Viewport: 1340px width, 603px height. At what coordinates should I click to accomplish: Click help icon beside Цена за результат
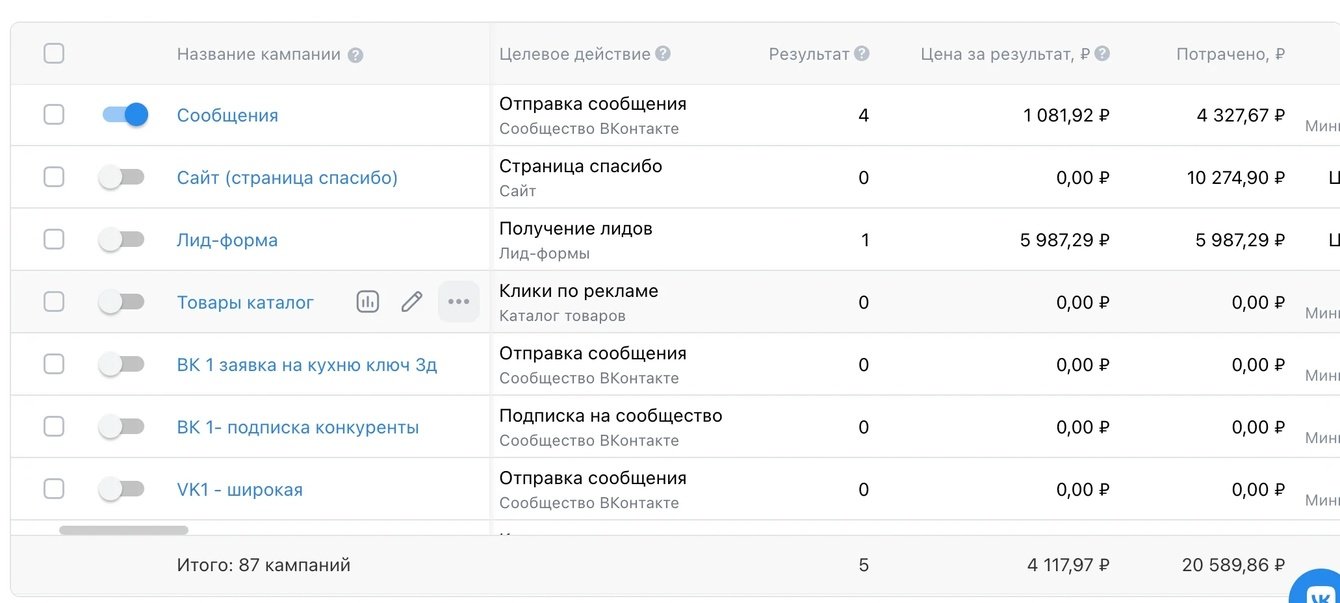coord(1102,54)
